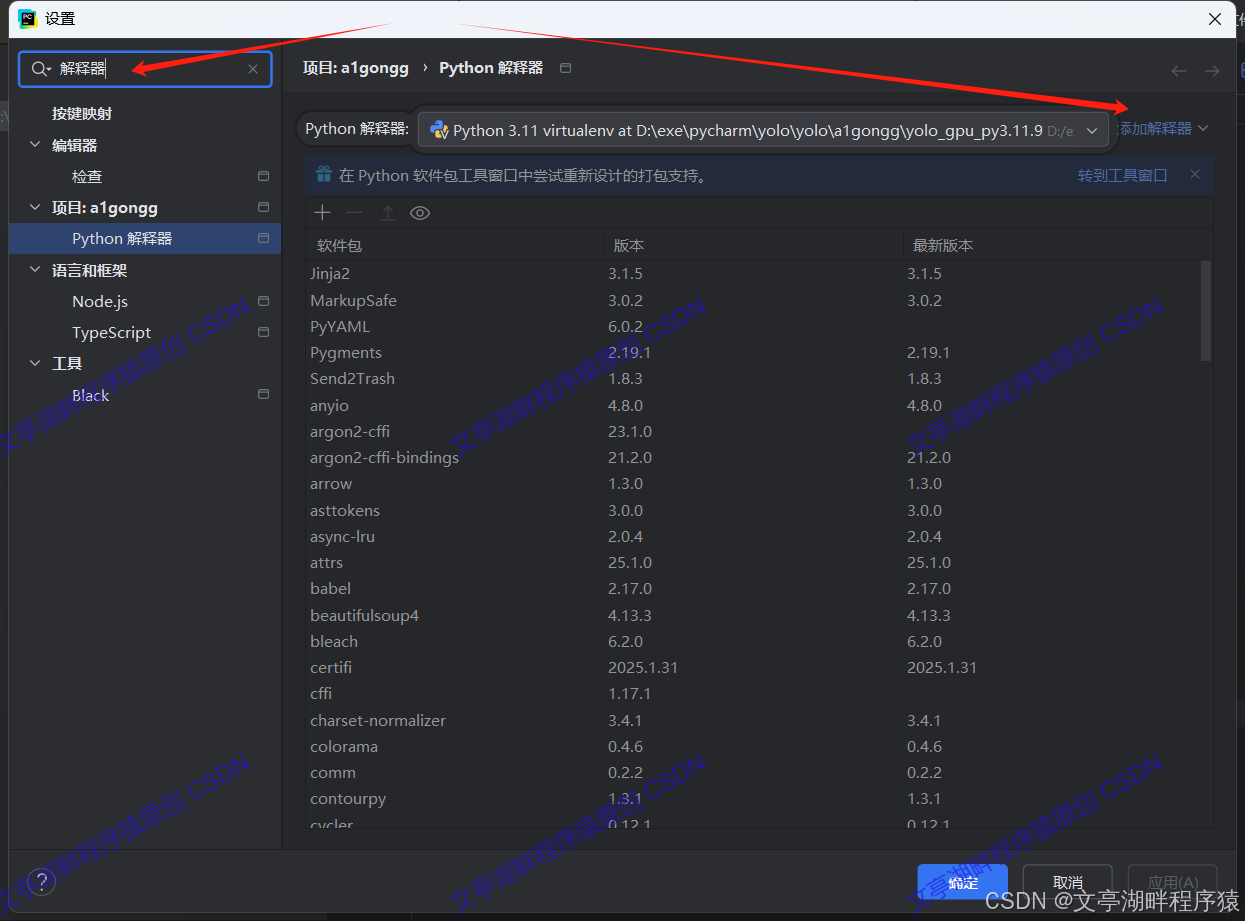
Task: Collapse the 编辑器 tree section
Action: coord(36,145)
